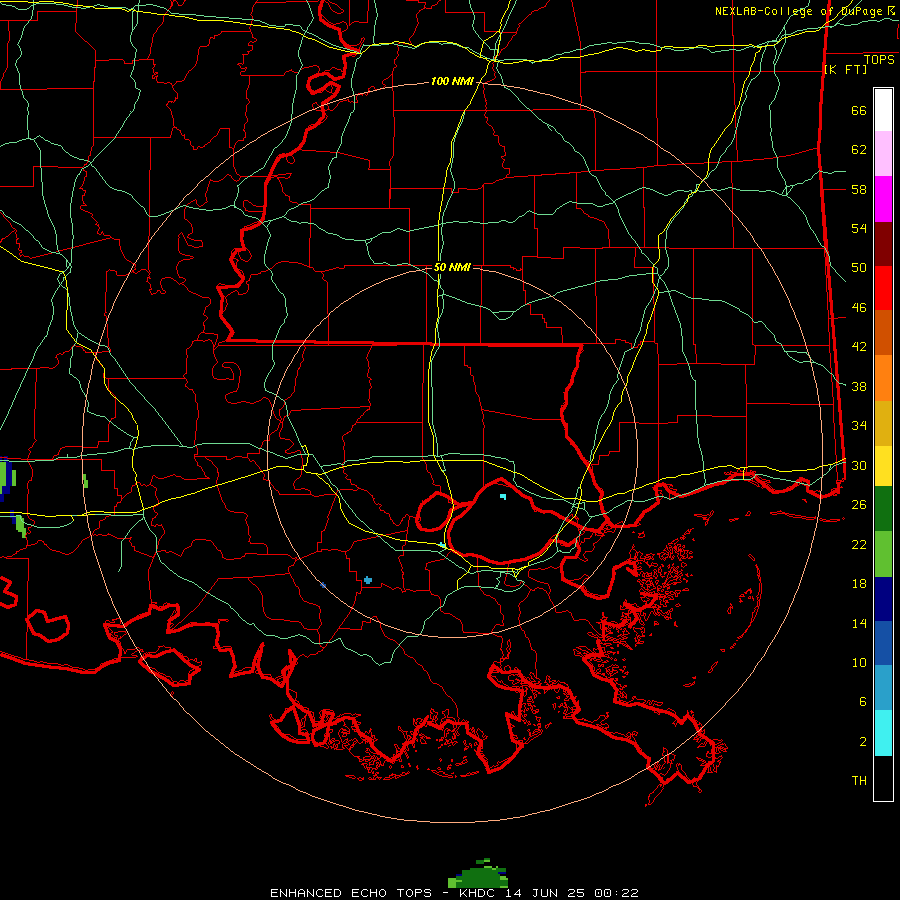
Task: Click the "KHDC" radar site identifier
Action: 479,893
